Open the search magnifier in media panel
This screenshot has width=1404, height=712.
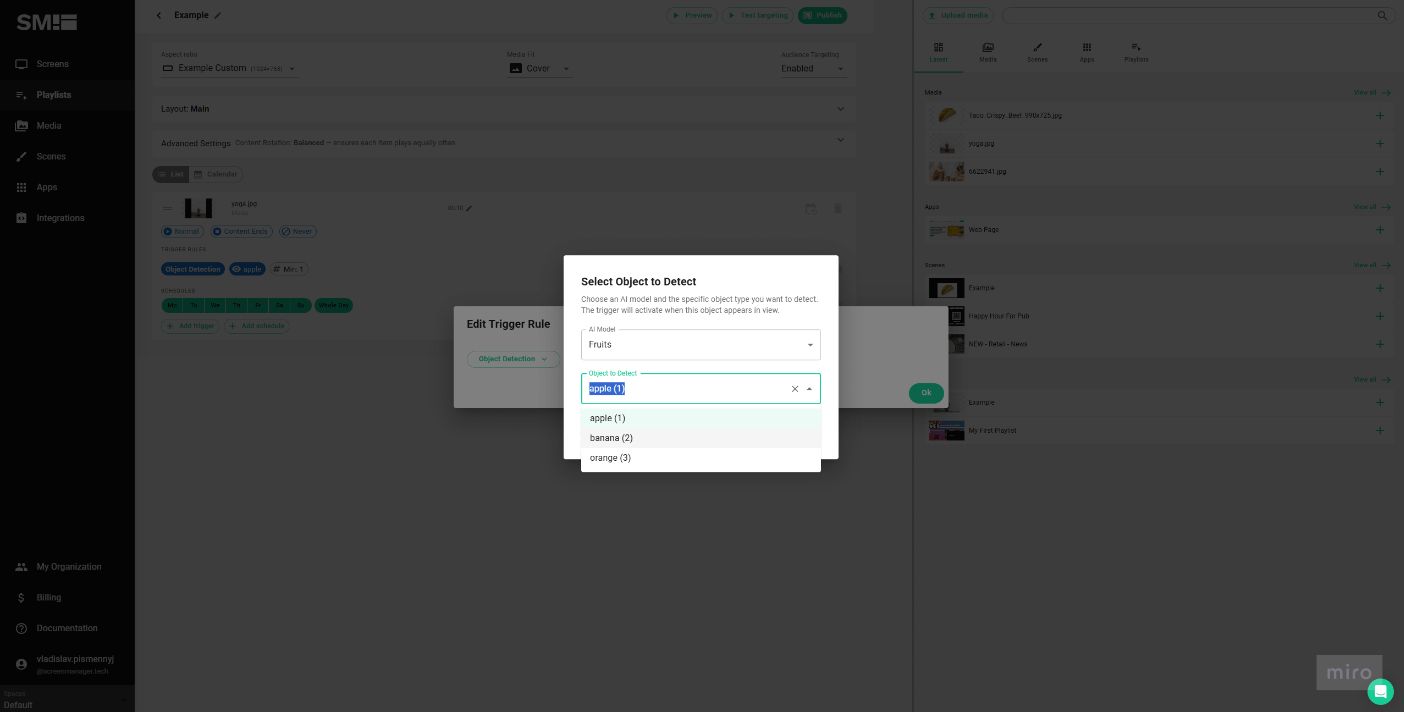[x=1383, y=15]
